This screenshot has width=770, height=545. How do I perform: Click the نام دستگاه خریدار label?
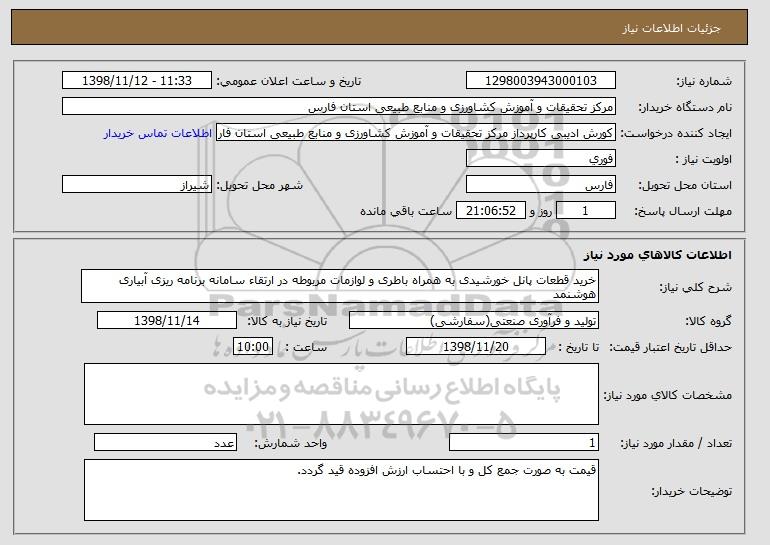[685, 108]
